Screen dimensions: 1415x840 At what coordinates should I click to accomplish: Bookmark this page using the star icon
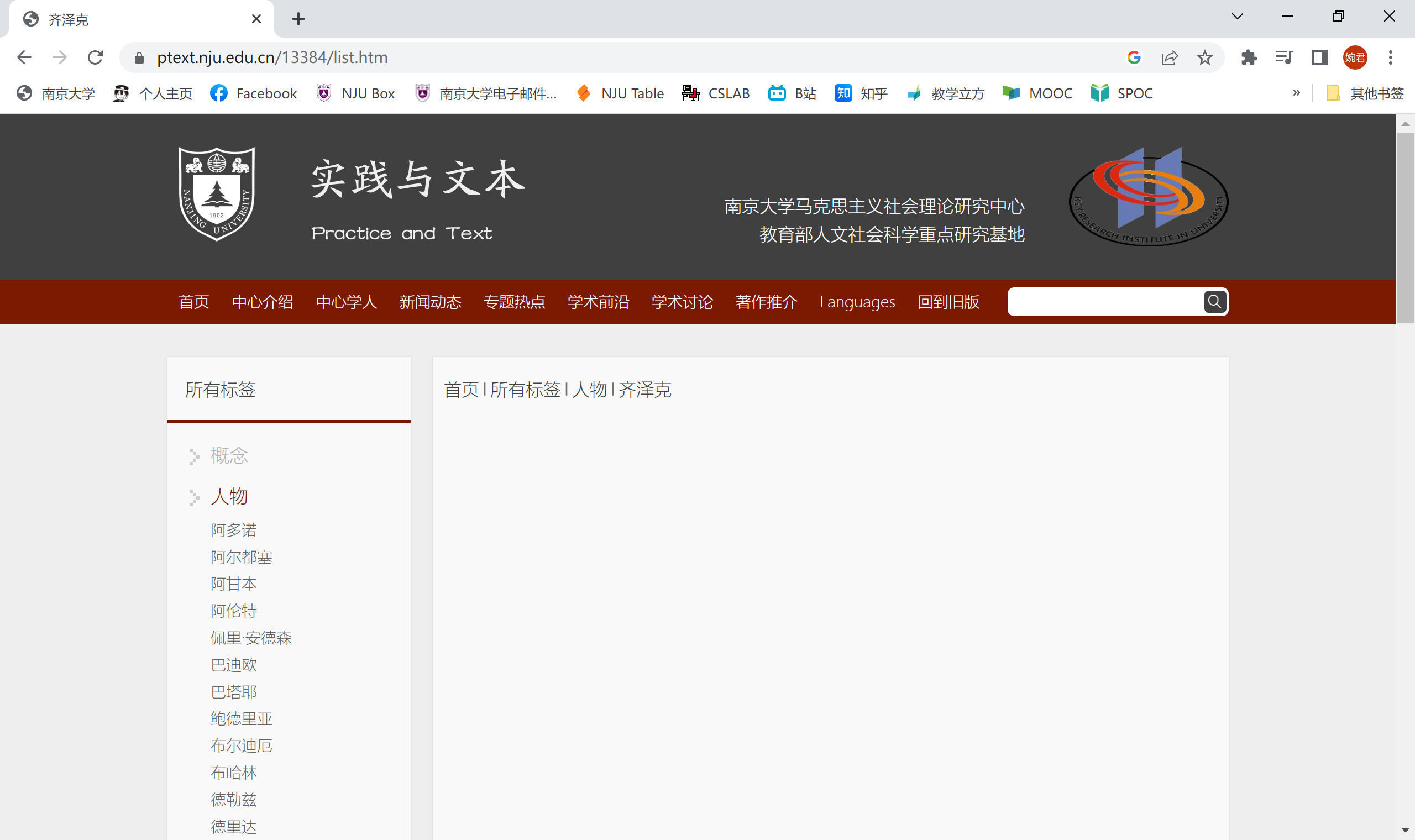pos(1205,57)
